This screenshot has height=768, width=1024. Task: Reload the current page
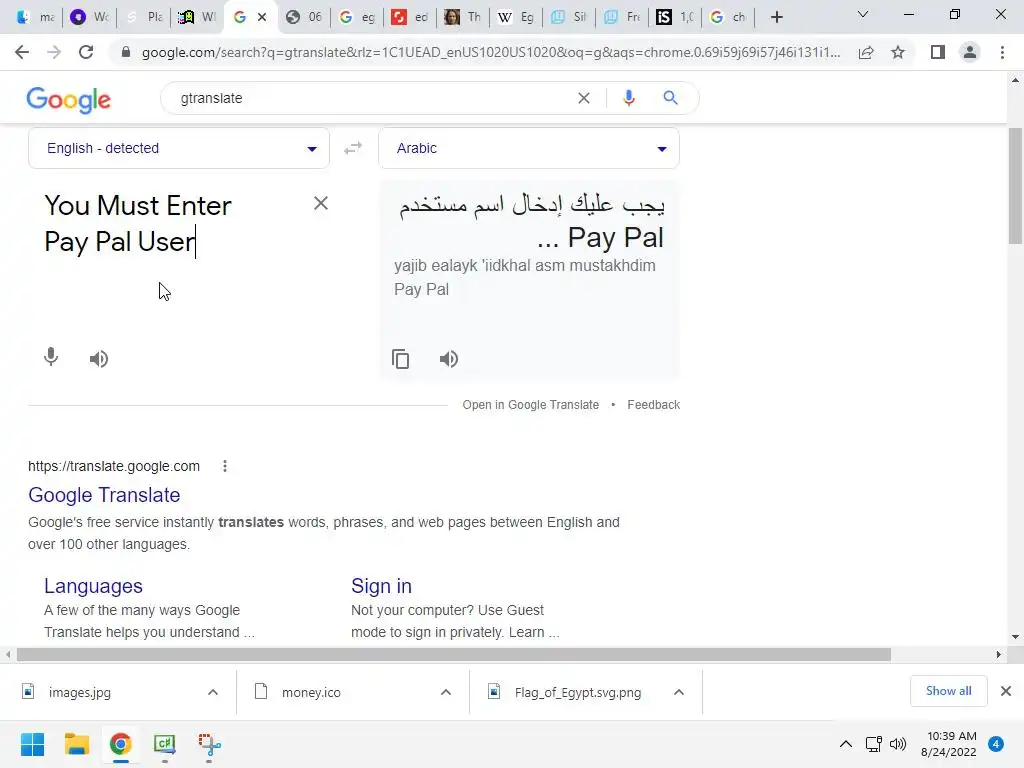click(86, 52)
